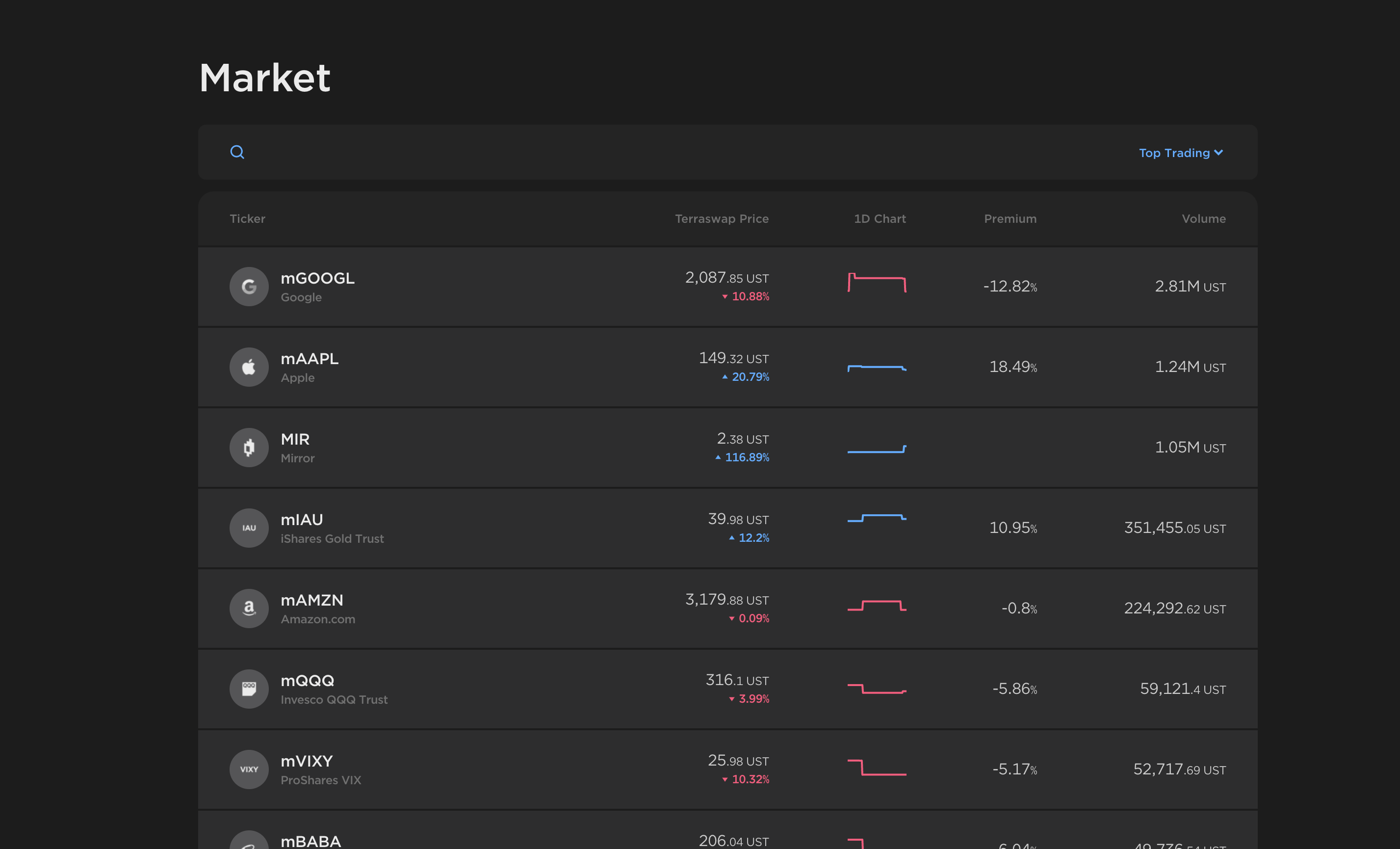1400x849 pixels.
Task: Click the Apple logo icon
Action: 249,367
